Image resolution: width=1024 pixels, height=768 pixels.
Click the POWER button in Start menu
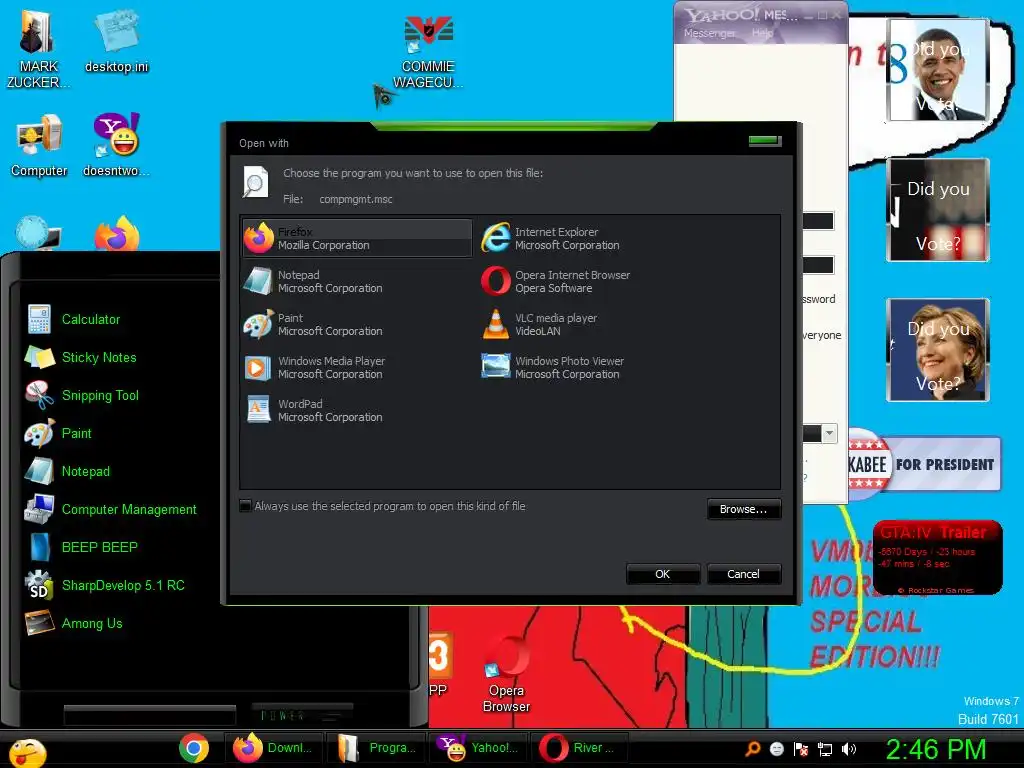point(303,715)
